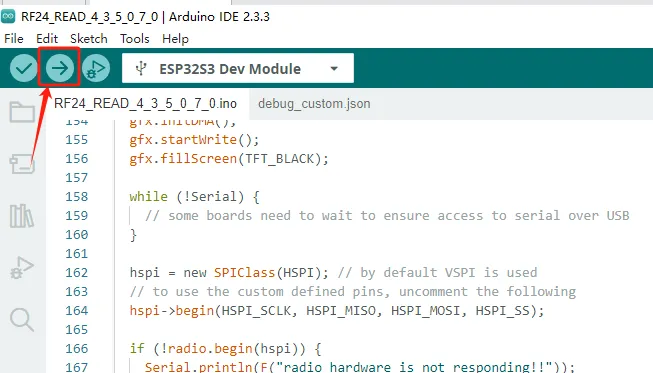Open the Debug panel in sidebar
The width and height of the screenshot is (653, 373).
[x=22, y=268]
